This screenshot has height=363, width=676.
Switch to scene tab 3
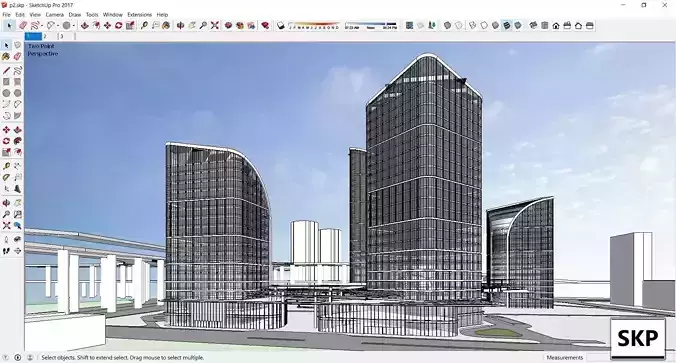click(66, 37)
